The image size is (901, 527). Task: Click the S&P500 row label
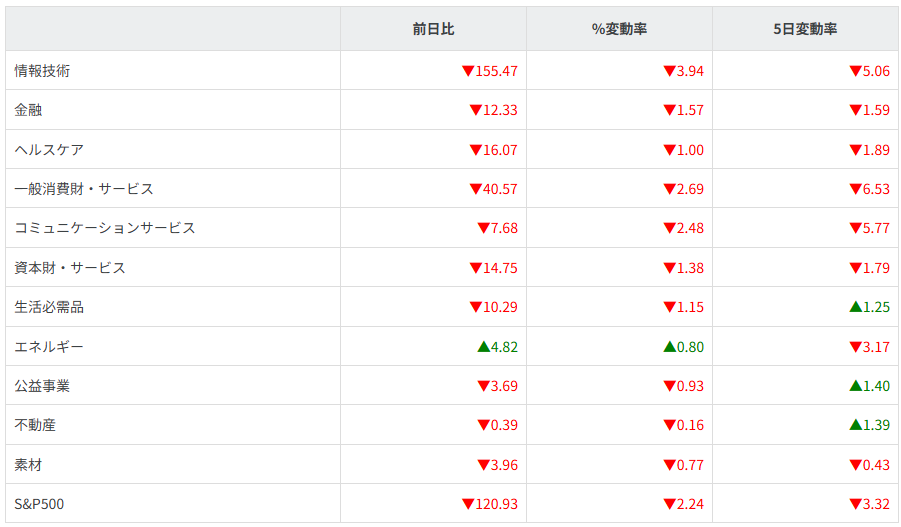click(39, 504)
